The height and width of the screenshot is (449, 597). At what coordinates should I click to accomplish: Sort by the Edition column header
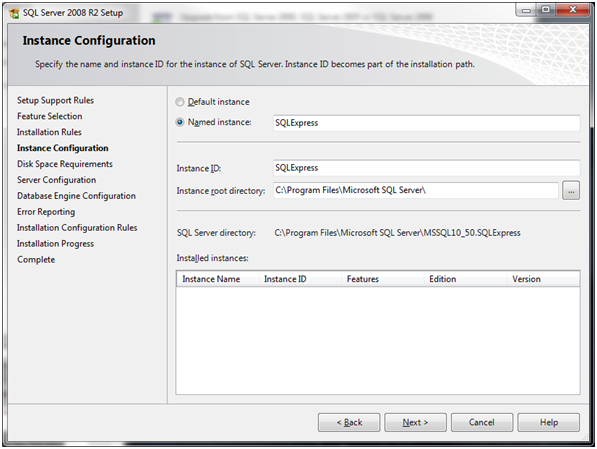click(465, 279)
